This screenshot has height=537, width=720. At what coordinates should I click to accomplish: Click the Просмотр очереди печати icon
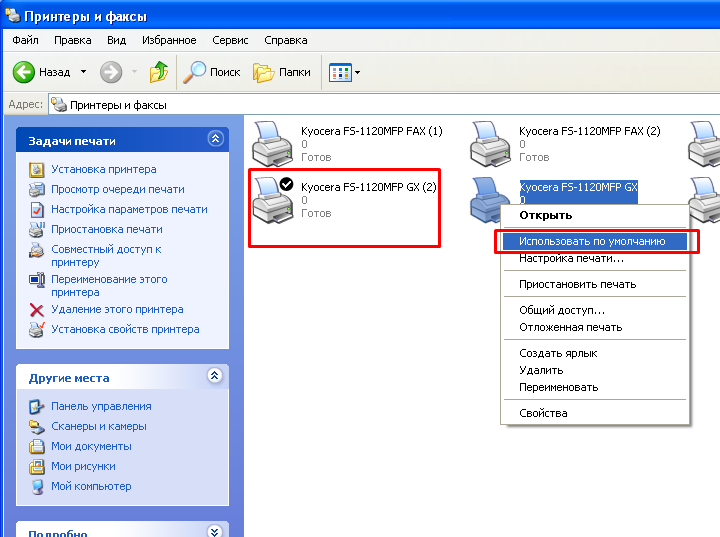pos(37,189)
